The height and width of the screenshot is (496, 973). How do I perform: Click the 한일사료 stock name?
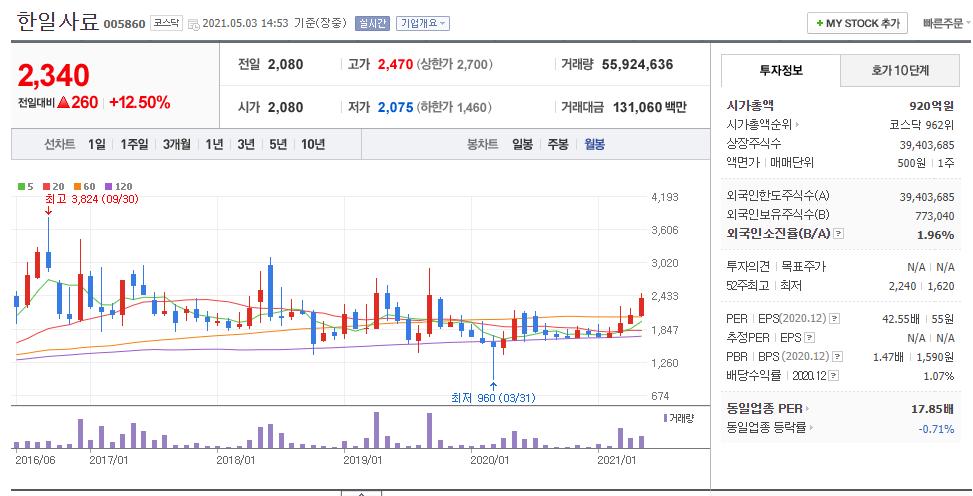[58, 22]
